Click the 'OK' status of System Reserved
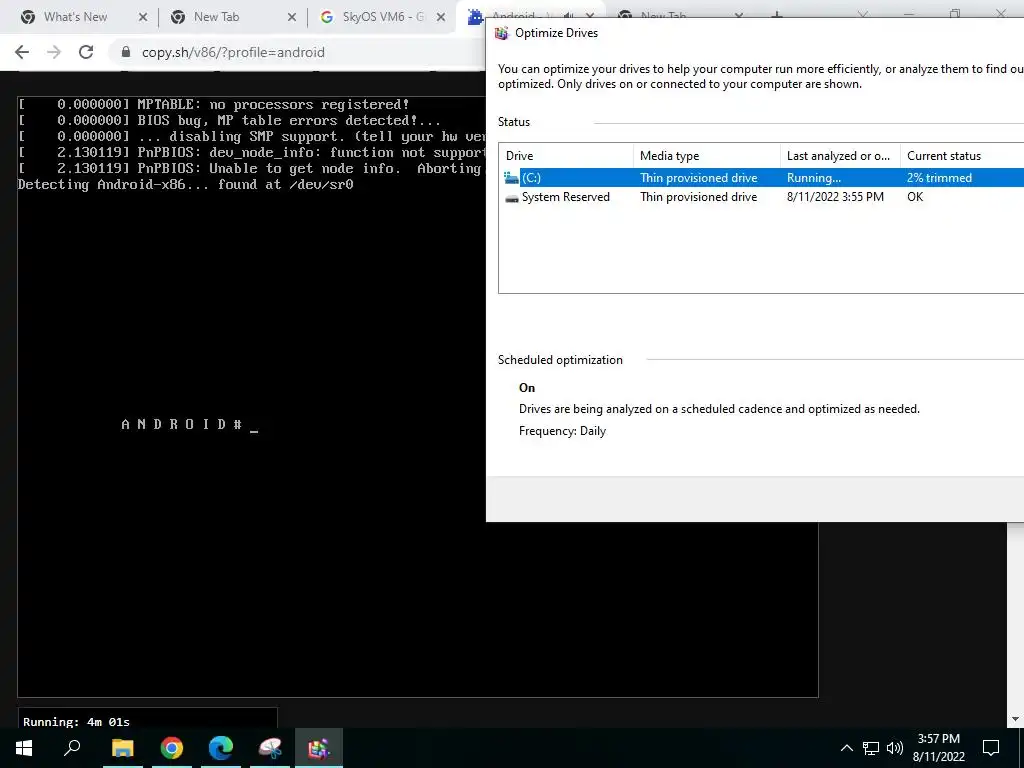Viewport: 1024px width, 768px height. (915, 197)
